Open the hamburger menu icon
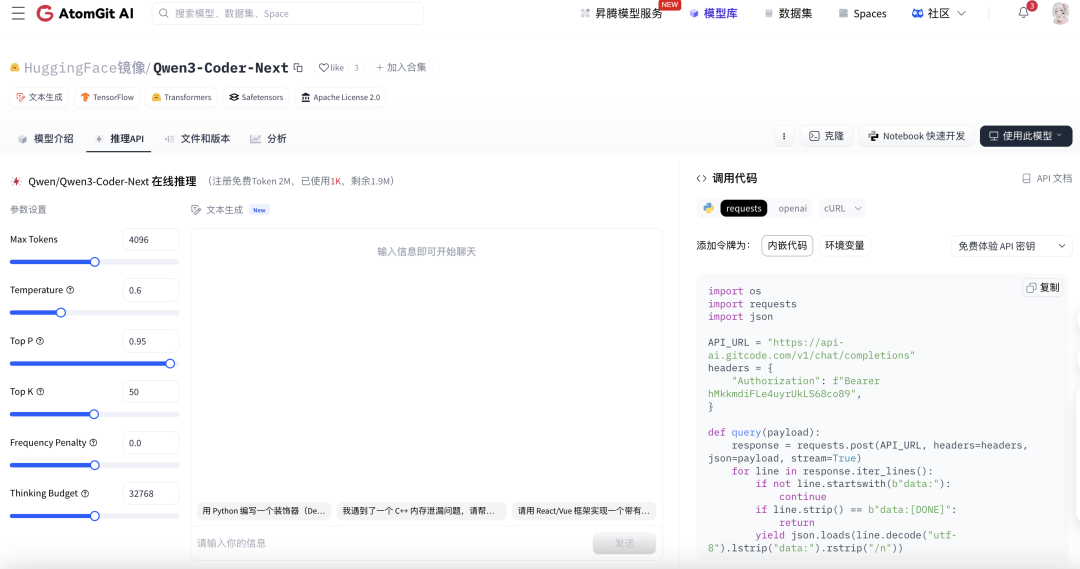Screen dimensions: 1080x569 [18, 13]
